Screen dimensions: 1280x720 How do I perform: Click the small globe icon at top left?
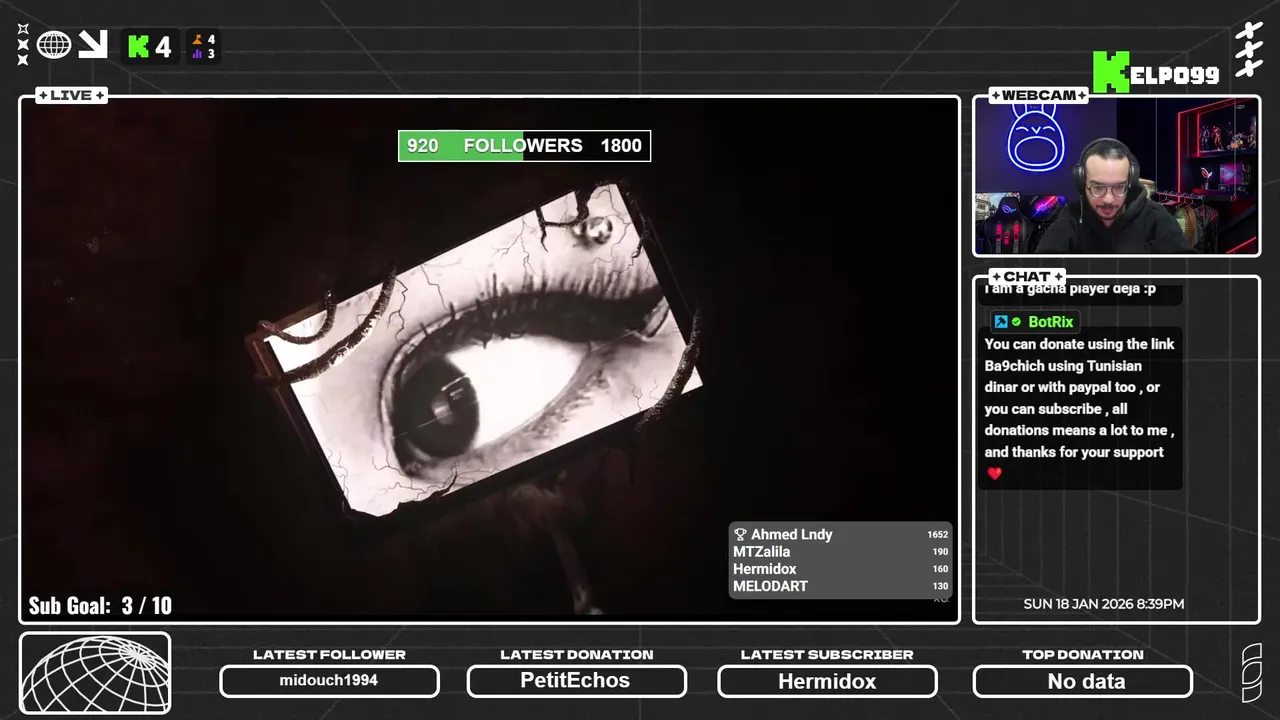(x=54, y=45)
